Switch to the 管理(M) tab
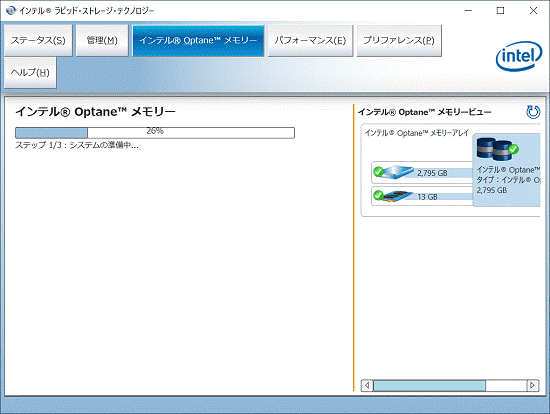 (102, 40)
